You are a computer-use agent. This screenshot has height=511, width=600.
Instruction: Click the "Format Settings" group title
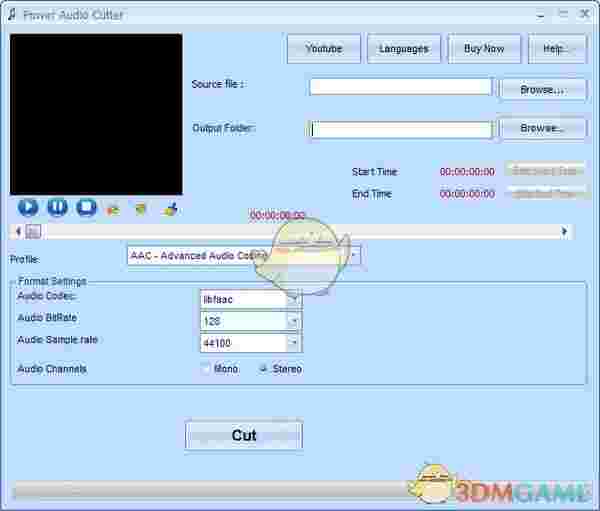point(52,281)
